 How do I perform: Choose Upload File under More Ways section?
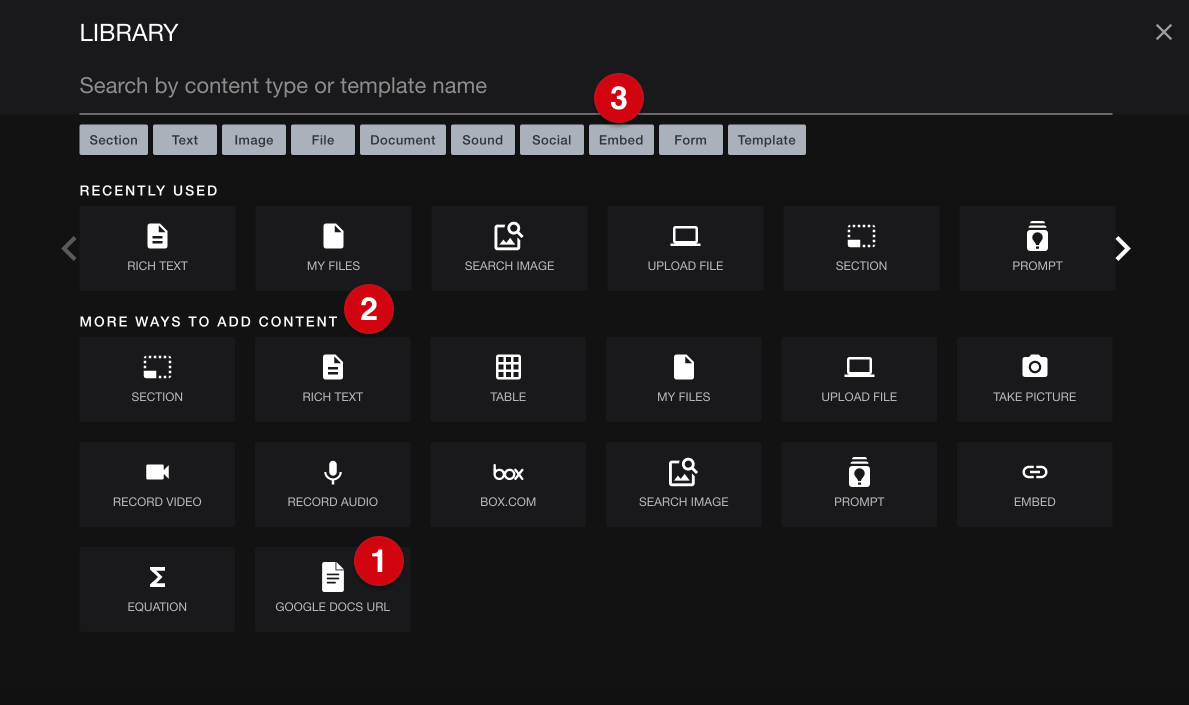(x=859, y=380)
